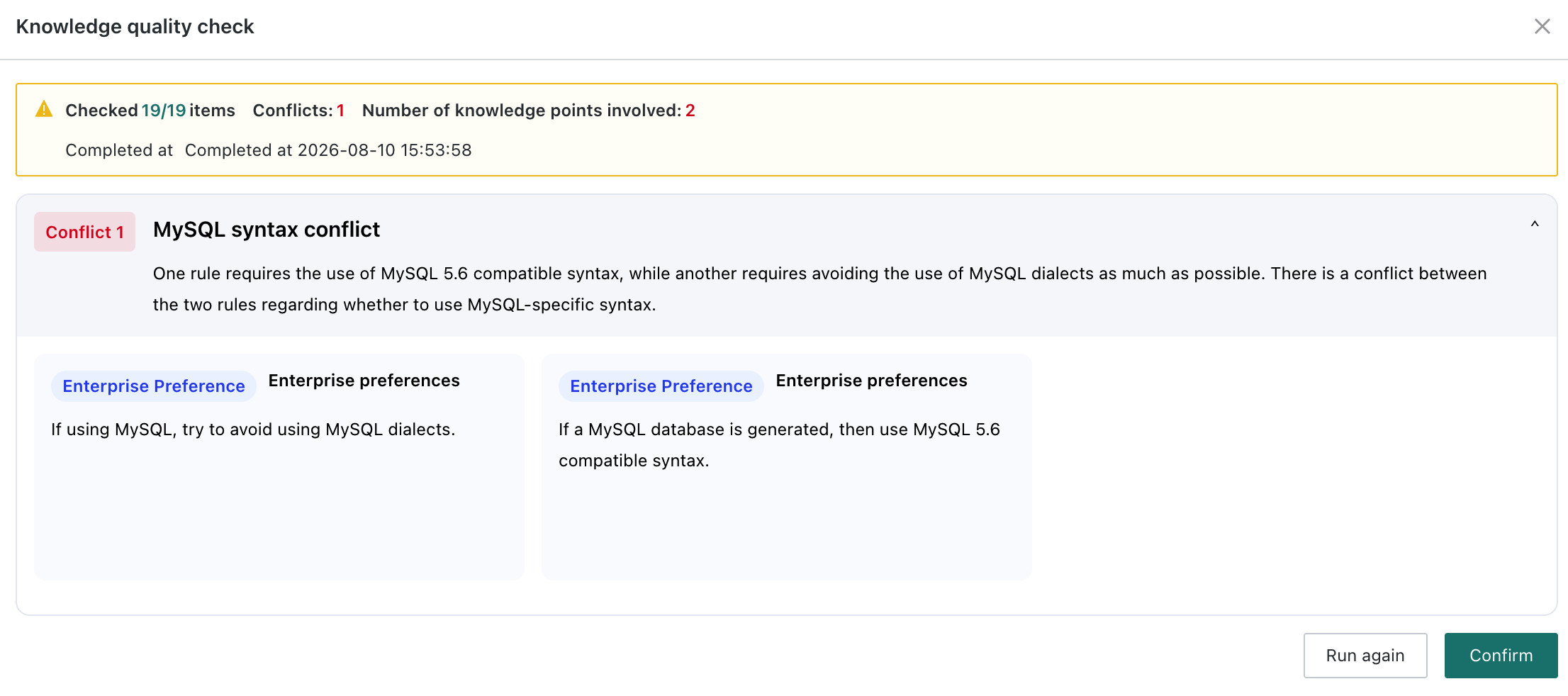Close the Knowledge quality check dialog
The width and height of the screenshot is (1568, 696).
(x=1542, y=26)
